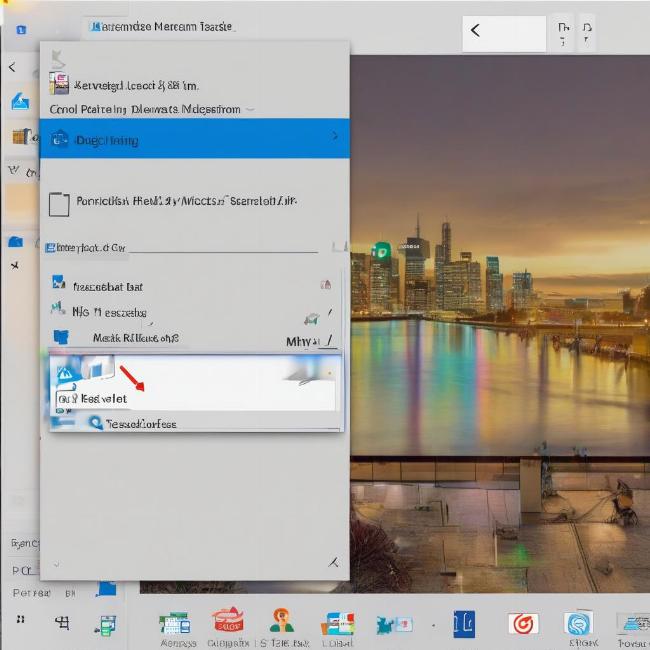Select the 'Mcak Rilfeuc oh8' list row
650x650 pixels.
[x=193, y=338]
